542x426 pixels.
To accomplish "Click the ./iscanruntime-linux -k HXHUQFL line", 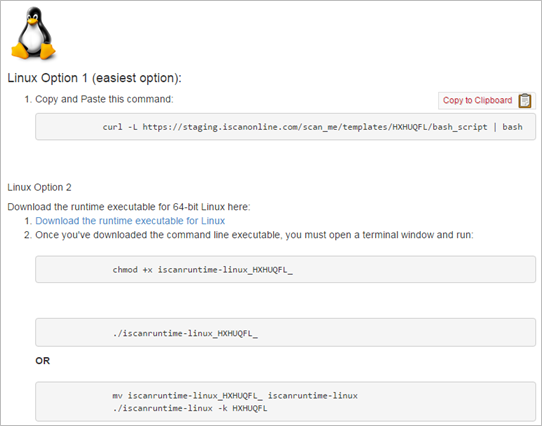I will [190, 408].
